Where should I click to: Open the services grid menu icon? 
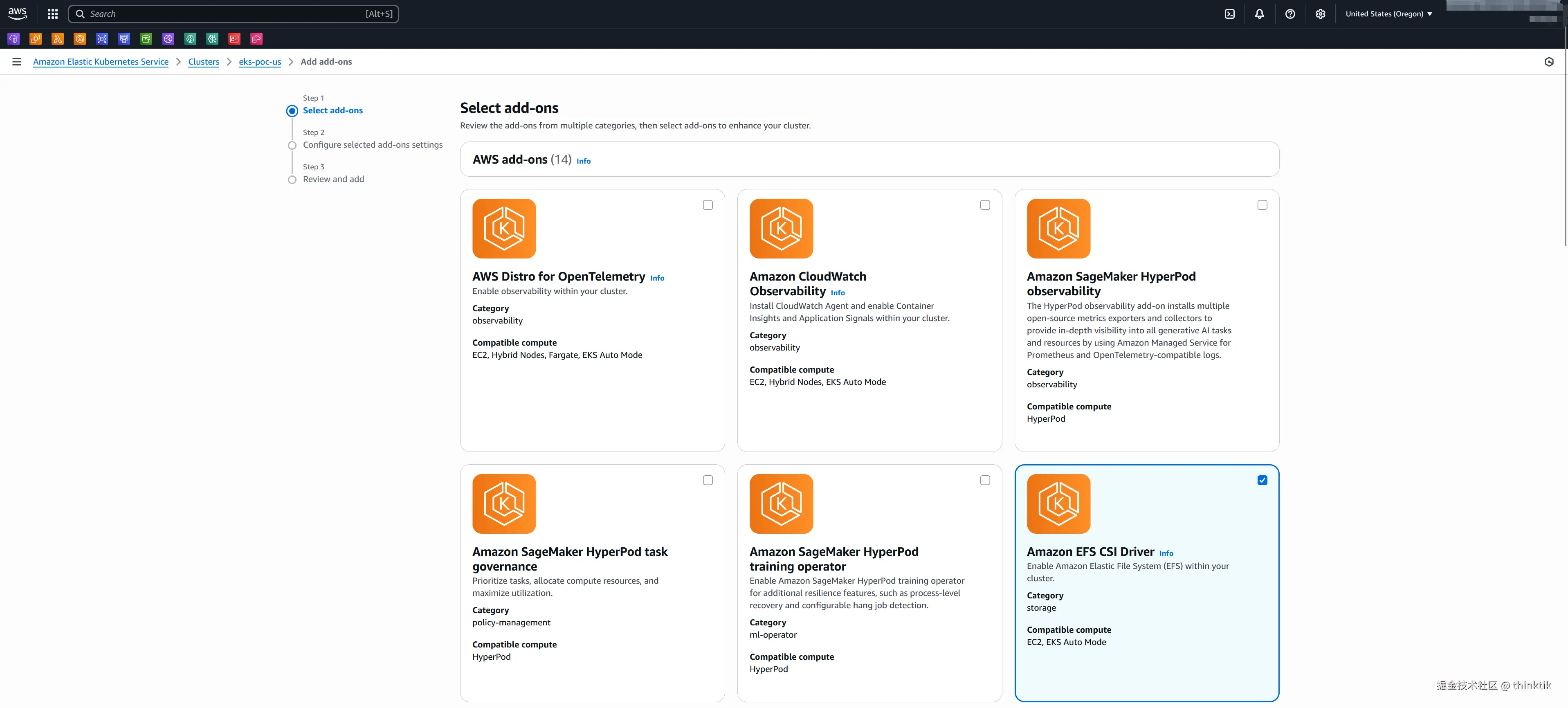(52, 13)
